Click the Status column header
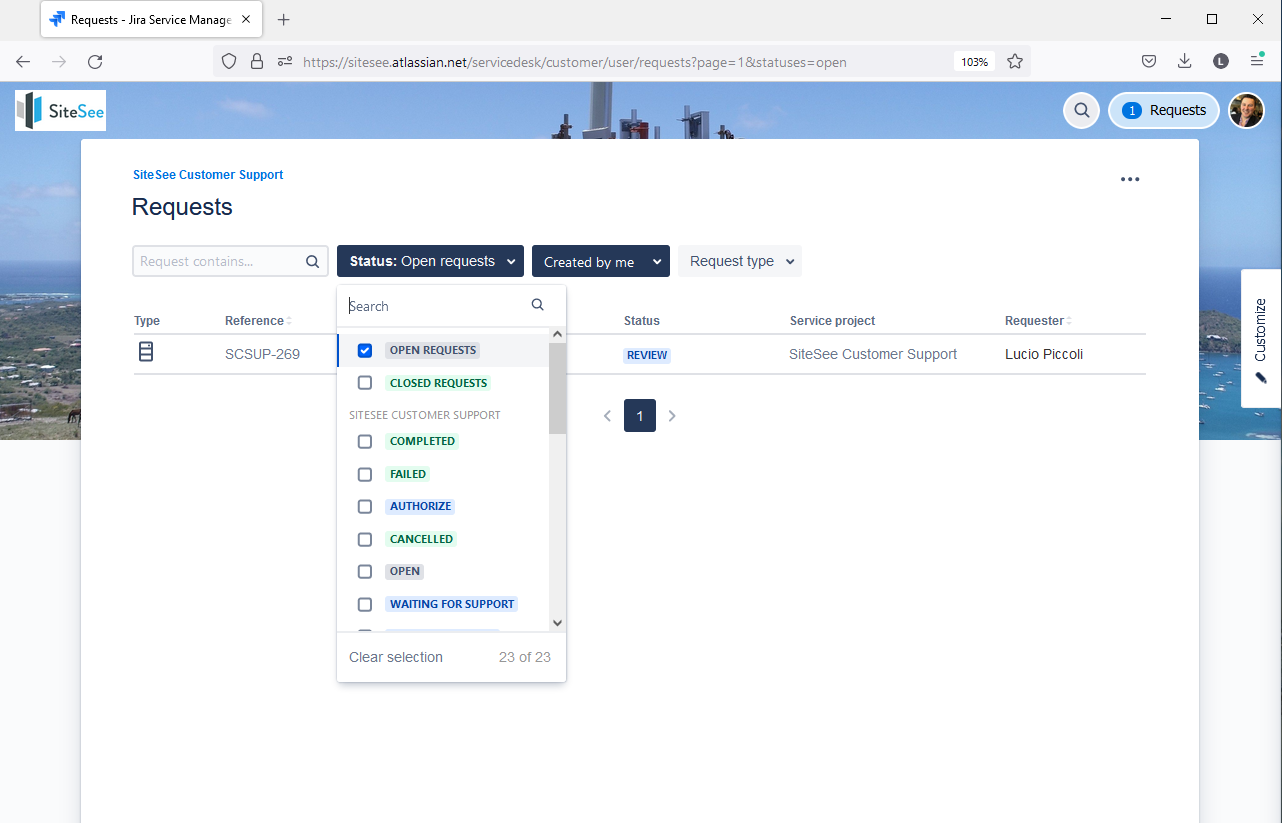The image size is (1282, 823). pos(642,321)
